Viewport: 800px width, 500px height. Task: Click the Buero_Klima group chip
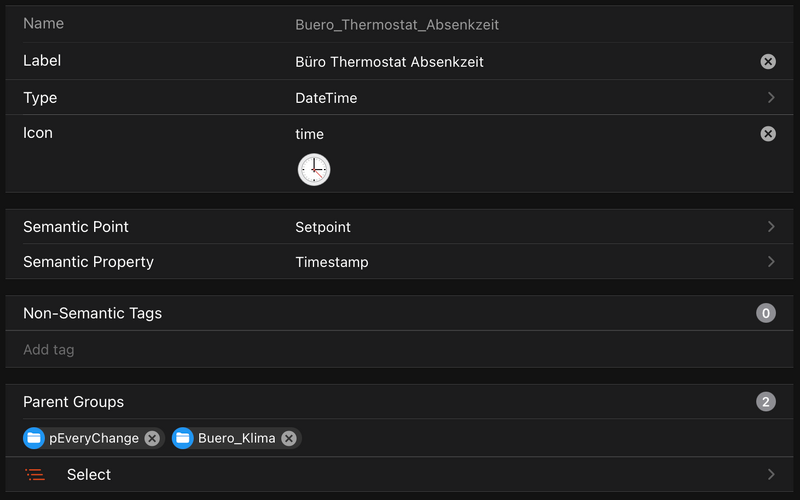236,438
